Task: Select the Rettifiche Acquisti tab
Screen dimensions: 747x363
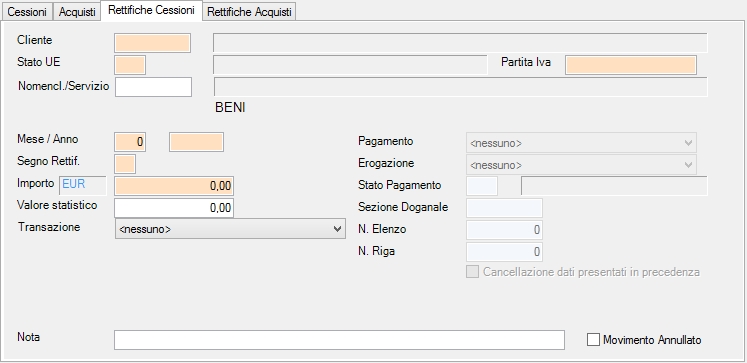Action: (249, 12)
